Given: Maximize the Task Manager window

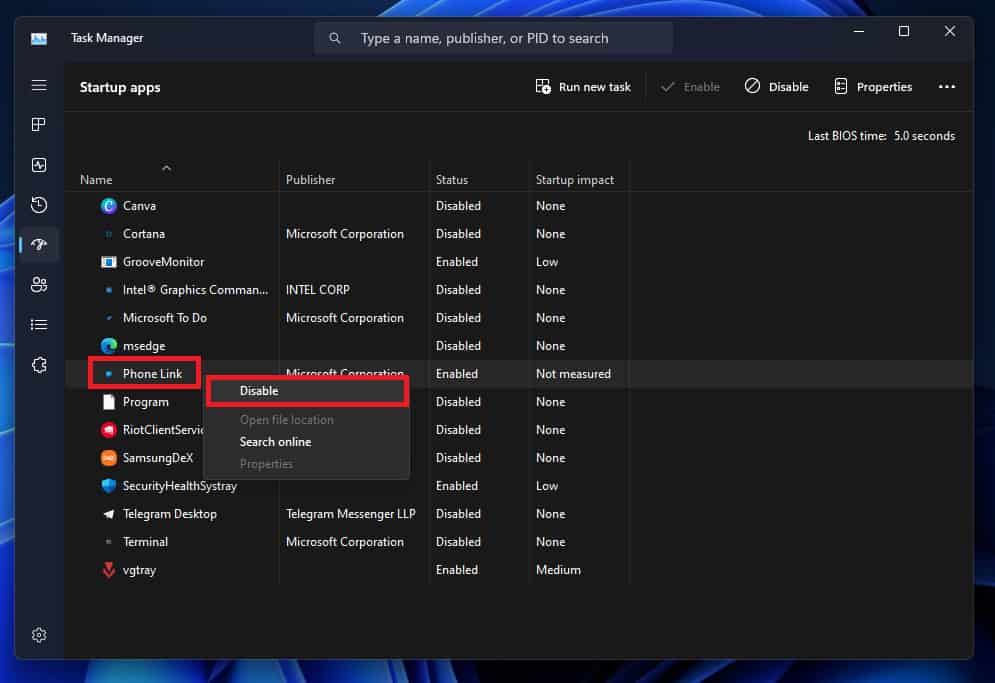Looking at the screenshot, I should 904,31.
